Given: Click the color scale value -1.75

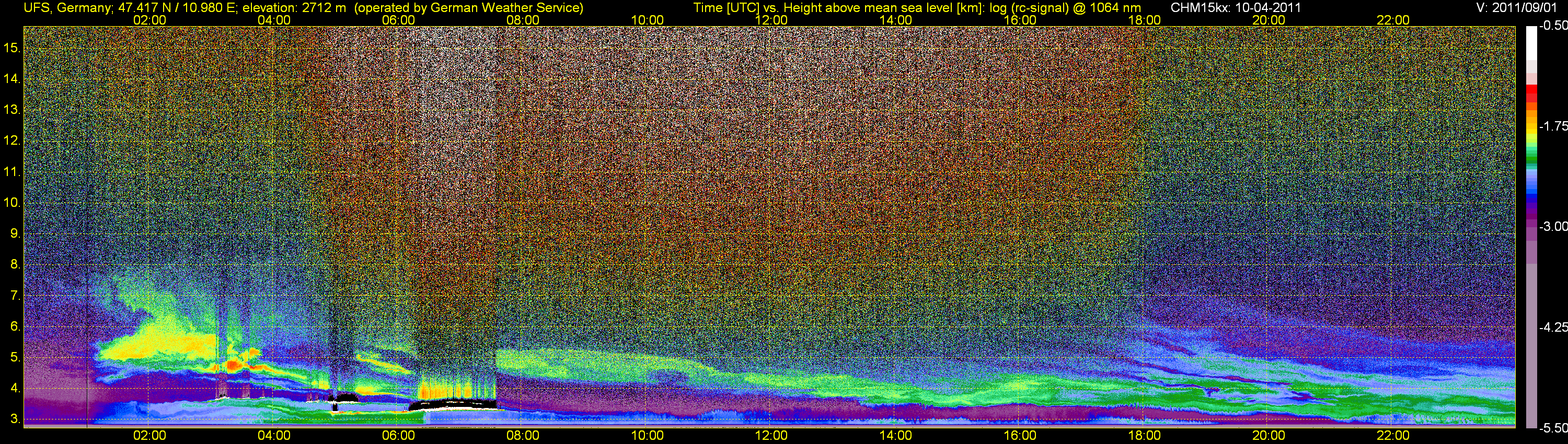Looking at the screenshot, I should tap(1553, 126).
